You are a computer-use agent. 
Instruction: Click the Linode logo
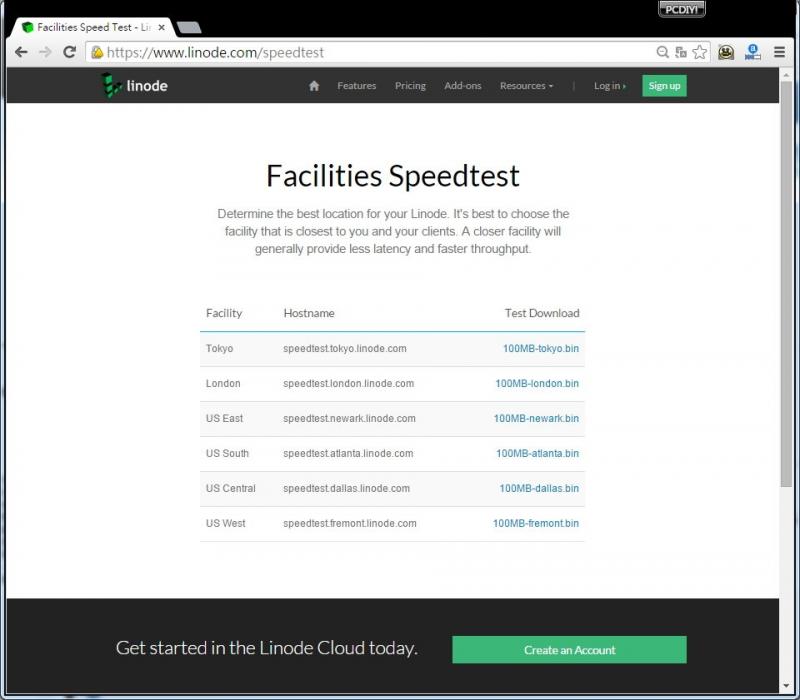[x=134, y=85]
